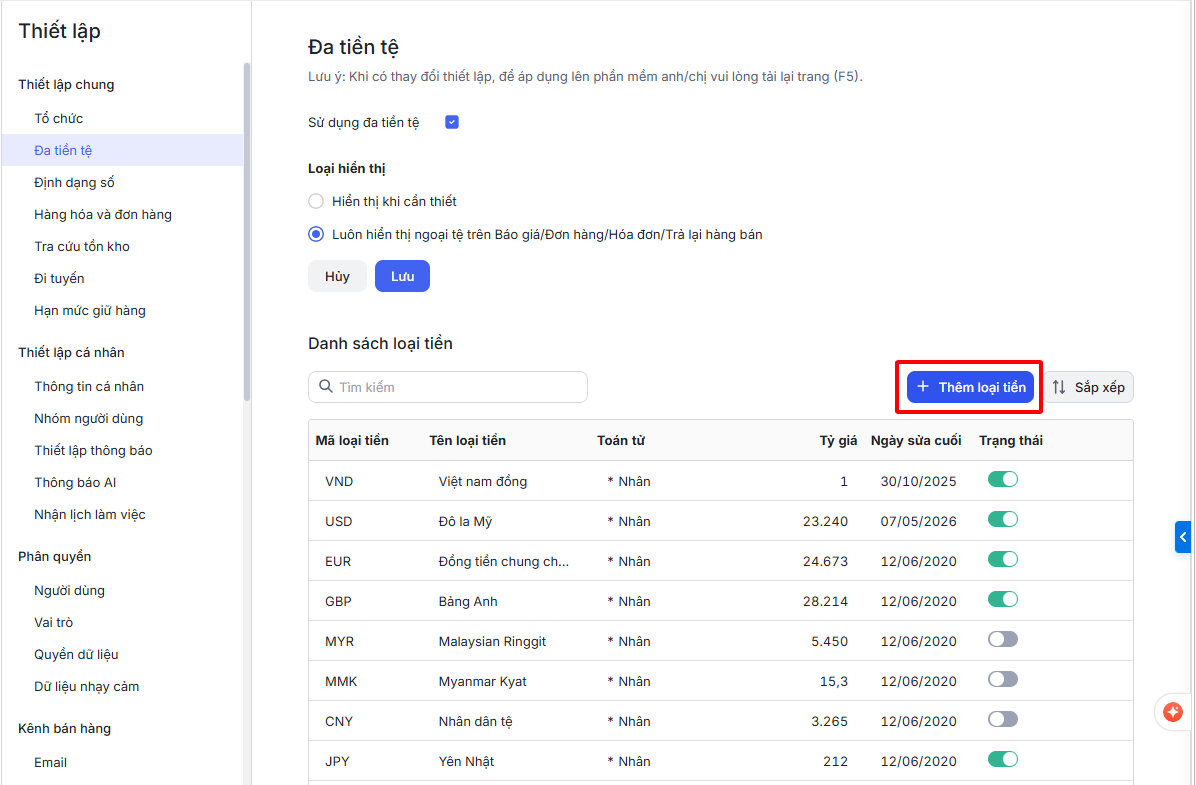
Task: Turn off the GBP status switch
Action: tap(1002, 600)
